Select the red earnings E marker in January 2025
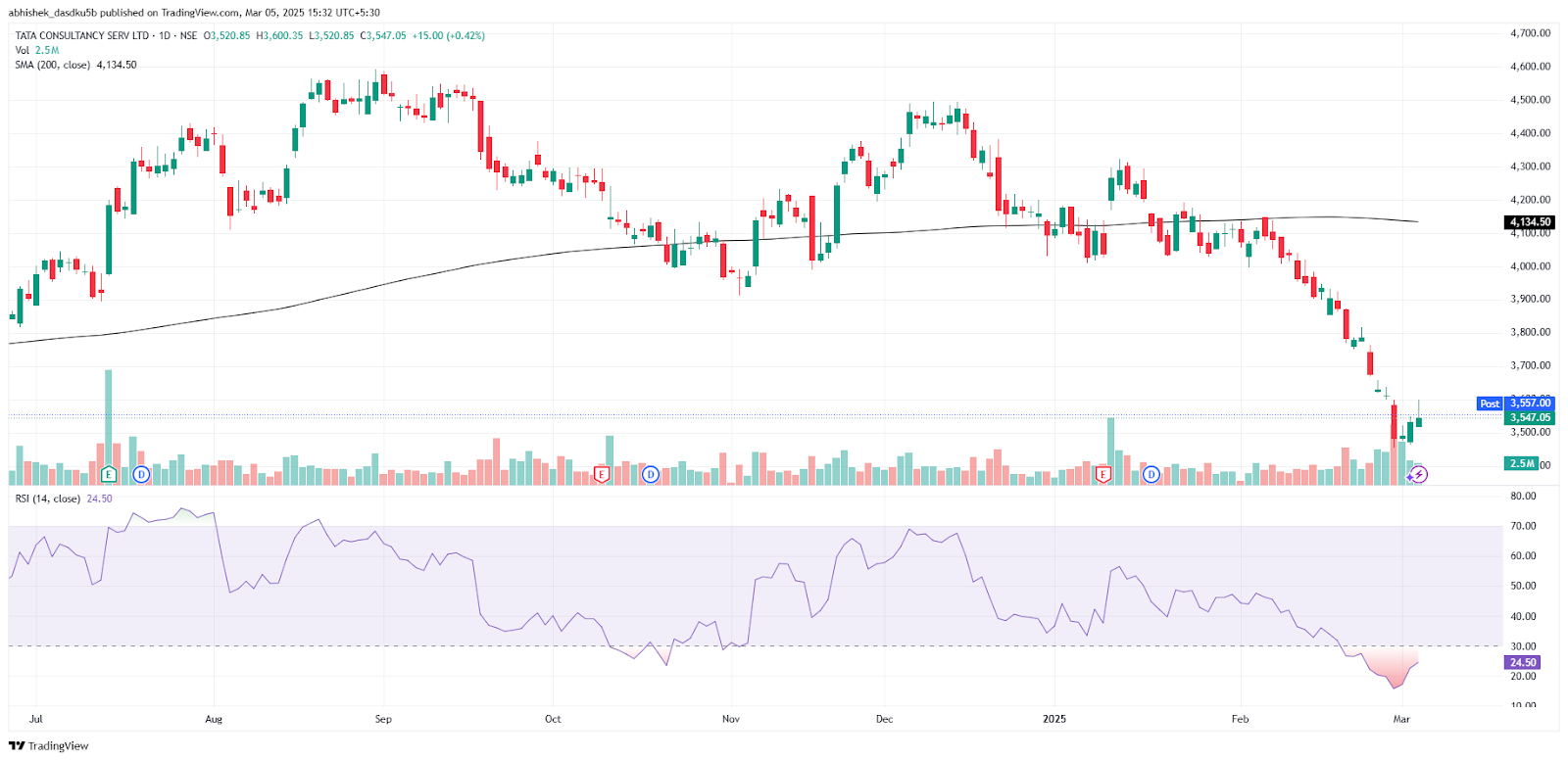1568x761 pixels. (1102, 474)
